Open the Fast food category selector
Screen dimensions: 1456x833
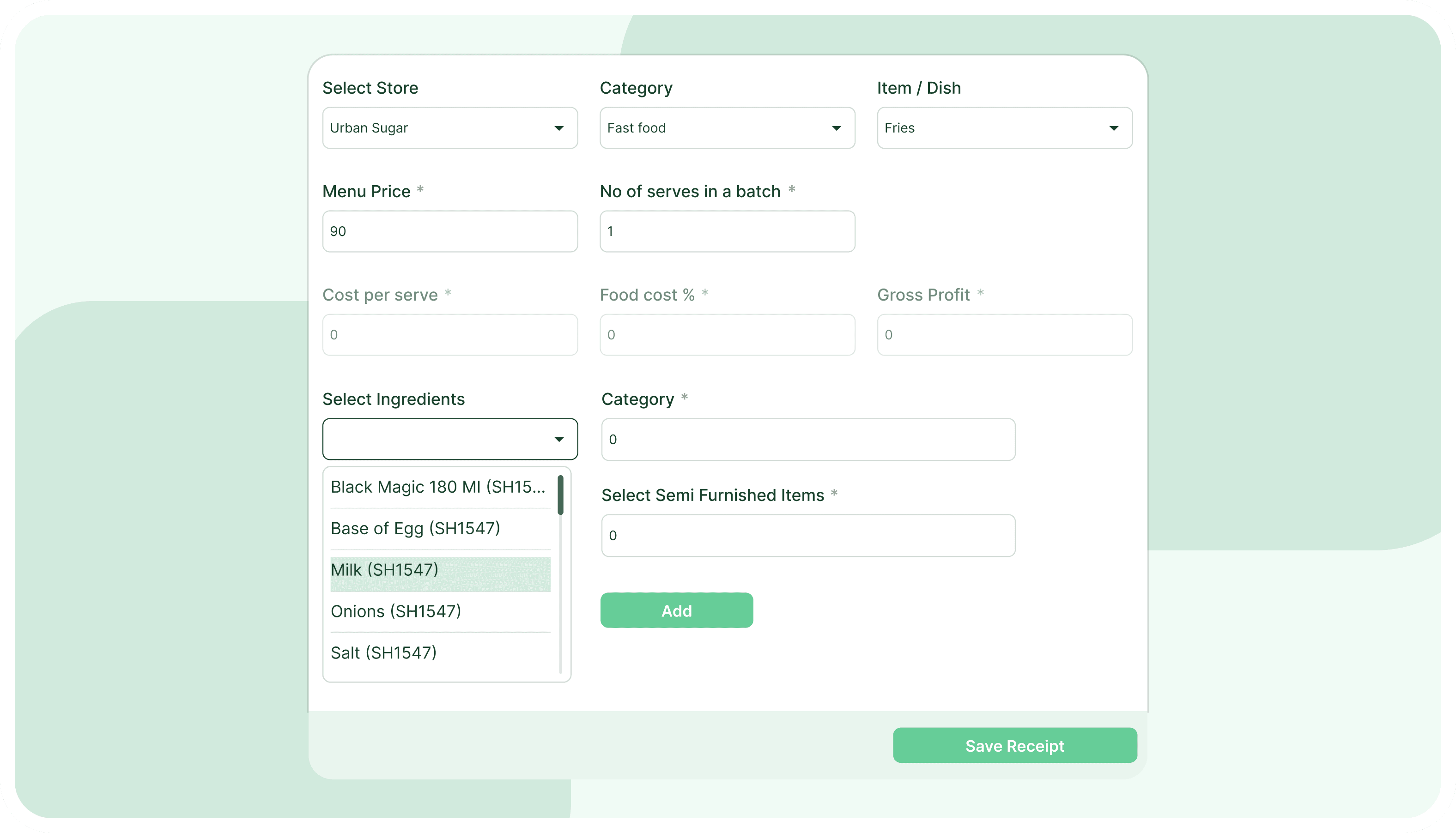[727, 128]
